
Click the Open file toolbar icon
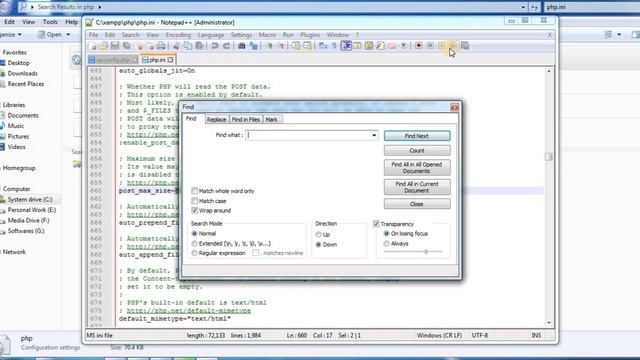click(x=103, y=46)
